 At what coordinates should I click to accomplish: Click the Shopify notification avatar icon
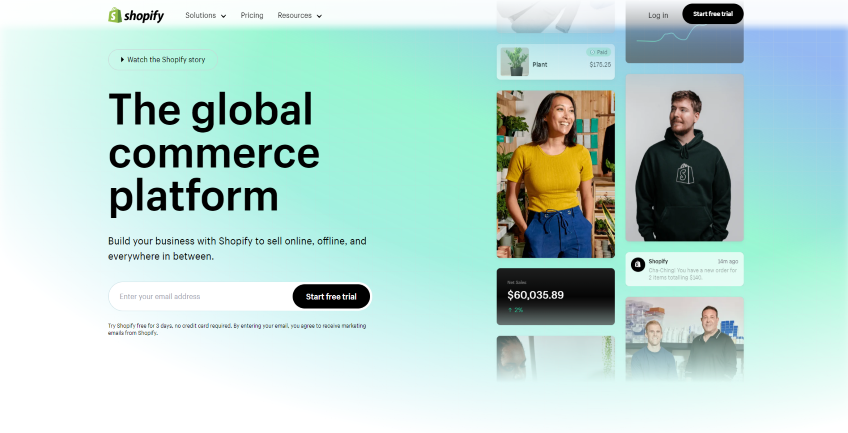point(638,264)
